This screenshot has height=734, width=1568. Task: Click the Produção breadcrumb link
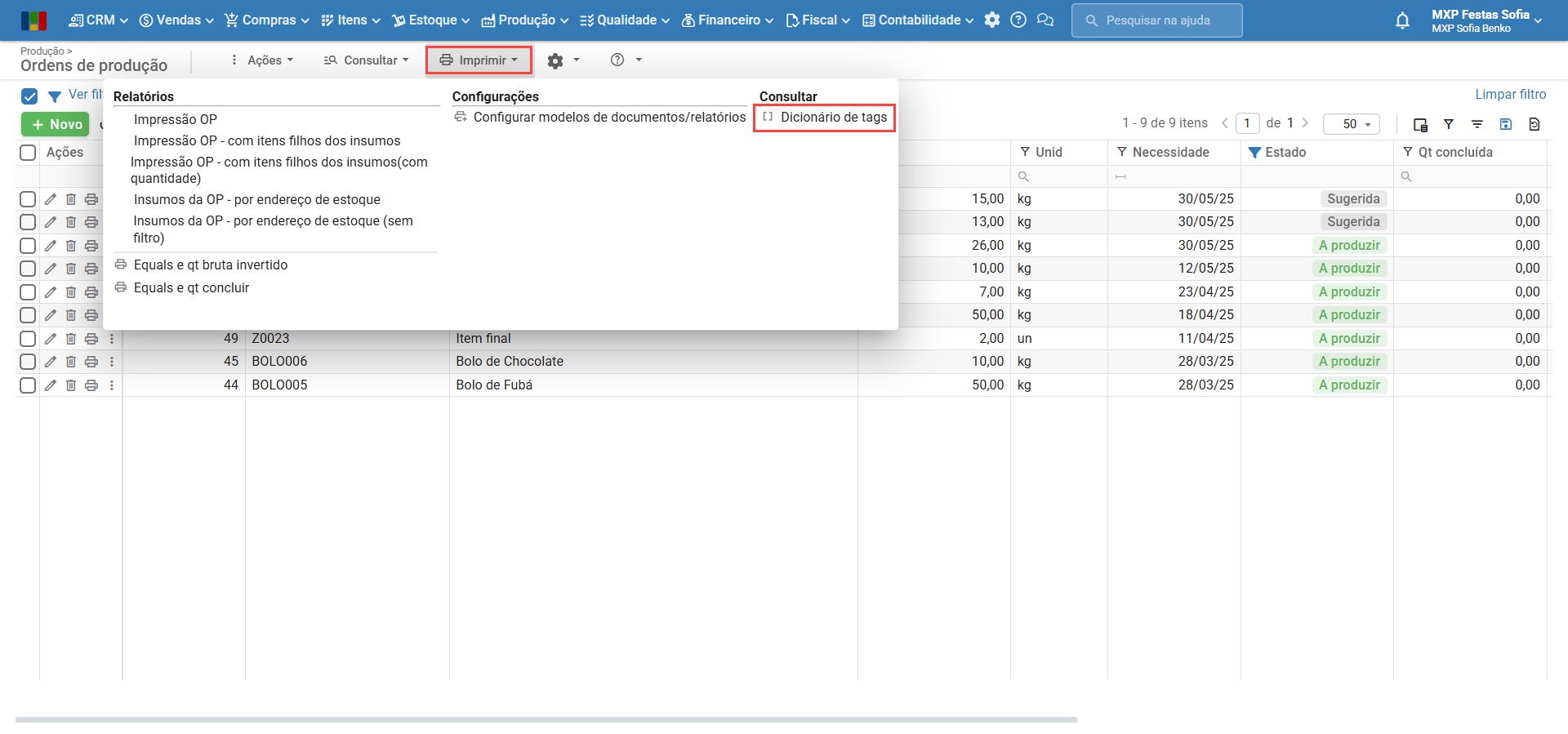[42, 51]
